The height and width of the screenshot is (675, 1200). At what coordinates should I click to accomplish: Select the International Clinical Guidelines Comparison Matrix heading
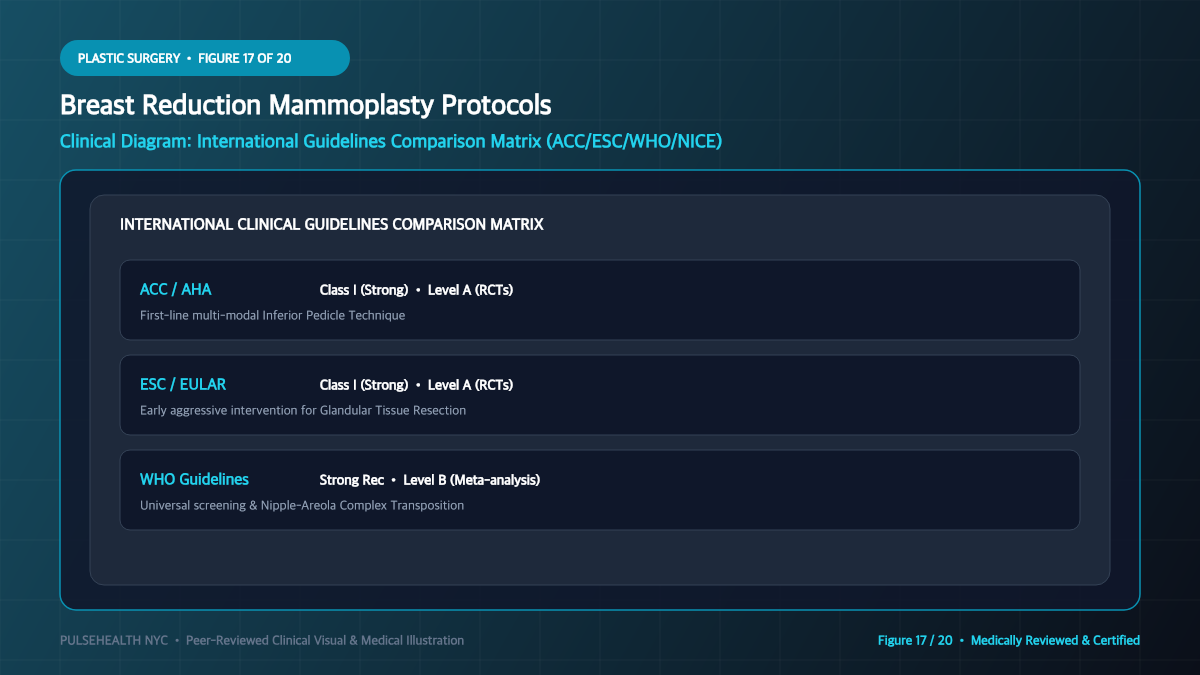332,224
